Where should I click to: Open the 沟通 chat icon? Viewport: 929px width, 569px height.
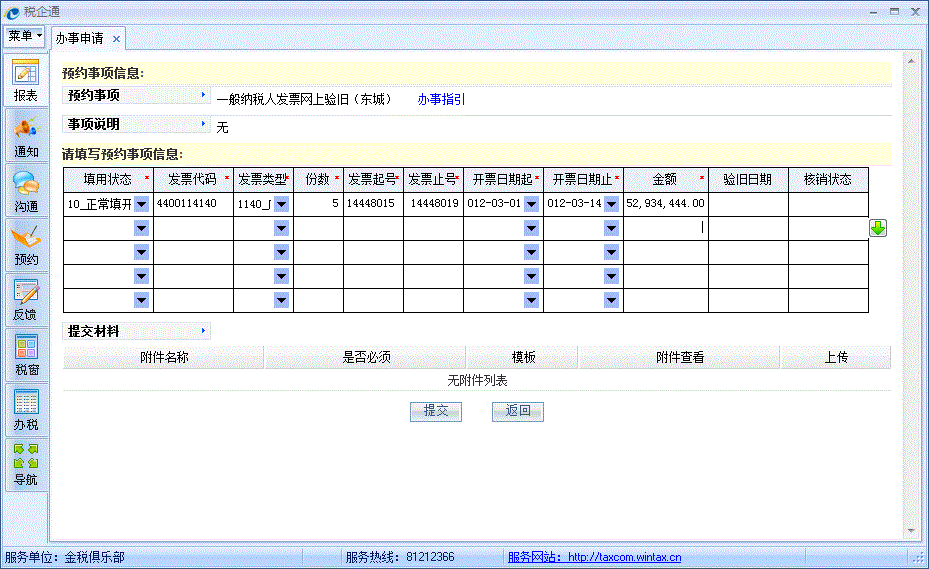pos(25,190)
